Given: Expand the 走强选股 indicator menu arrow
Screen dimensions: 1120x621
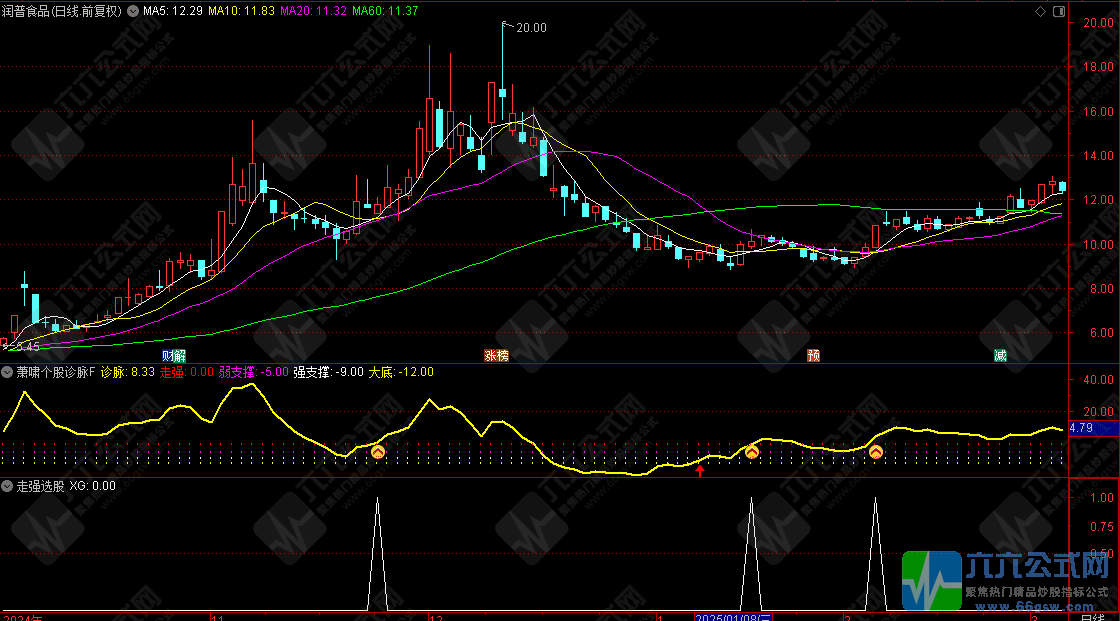Looking at the screenshot, I should 8,485.
